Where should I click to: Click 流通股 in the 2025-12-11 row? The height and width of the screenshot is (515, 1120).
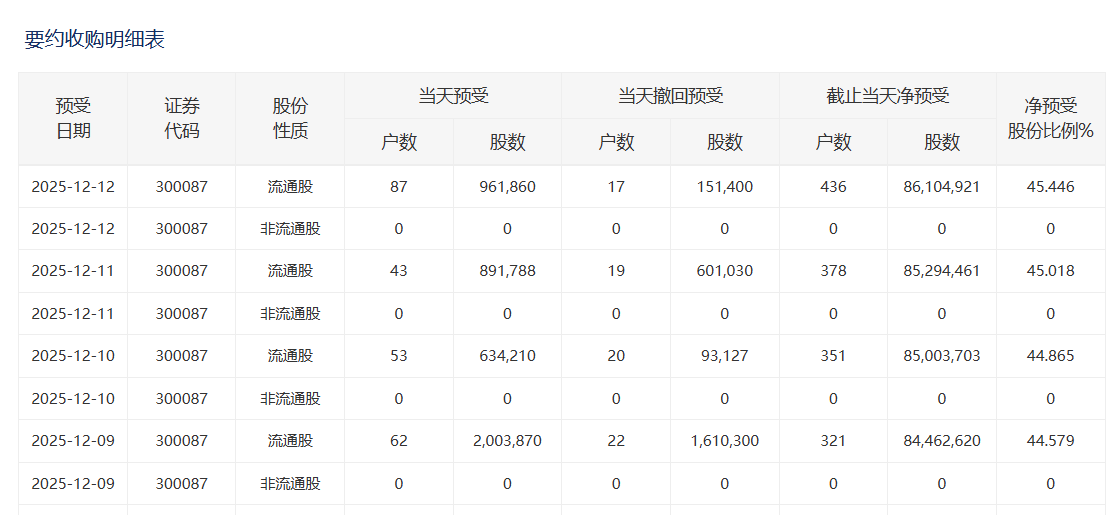(290, 271)
